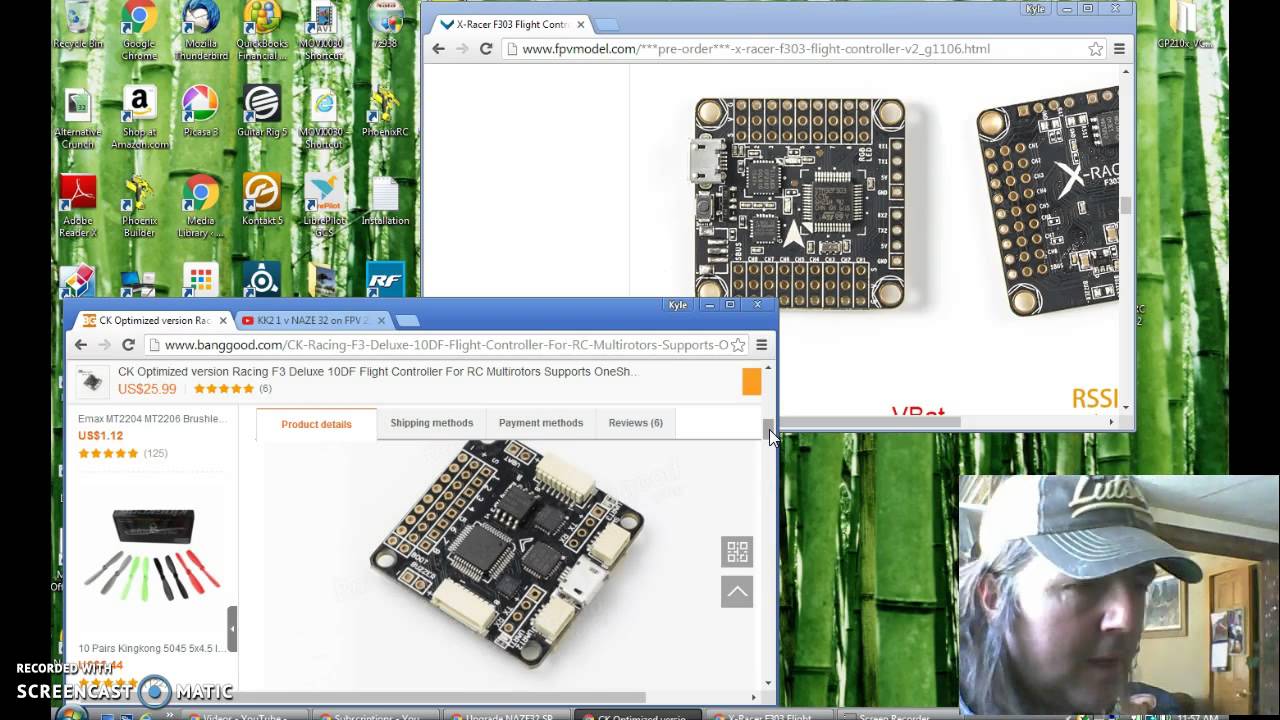Click the US$25.99 price text
1280x720 pixels.
coord(147,389)
